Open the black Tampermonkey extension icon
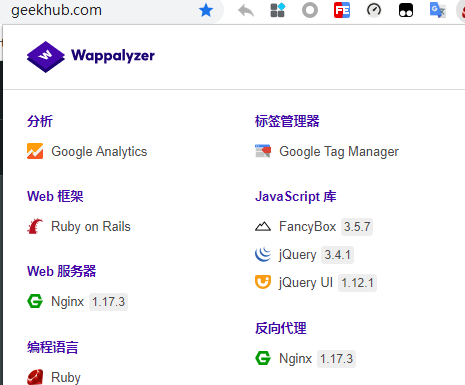The image size is (465, 385). point(406,10)
